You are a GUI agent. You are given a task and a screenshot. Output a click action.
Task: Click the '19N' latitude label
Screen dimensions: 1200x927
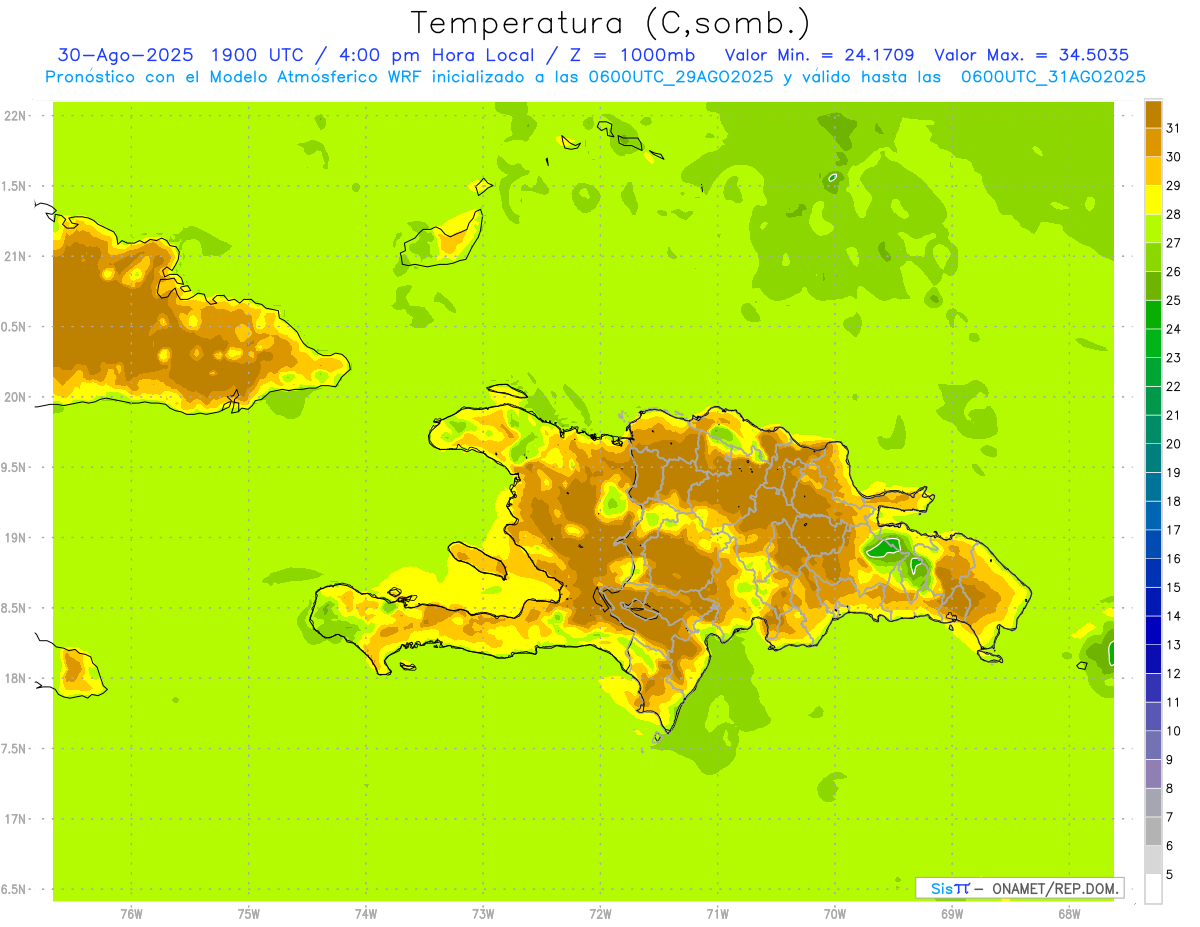pyautogui.click(x=16, y=538)
